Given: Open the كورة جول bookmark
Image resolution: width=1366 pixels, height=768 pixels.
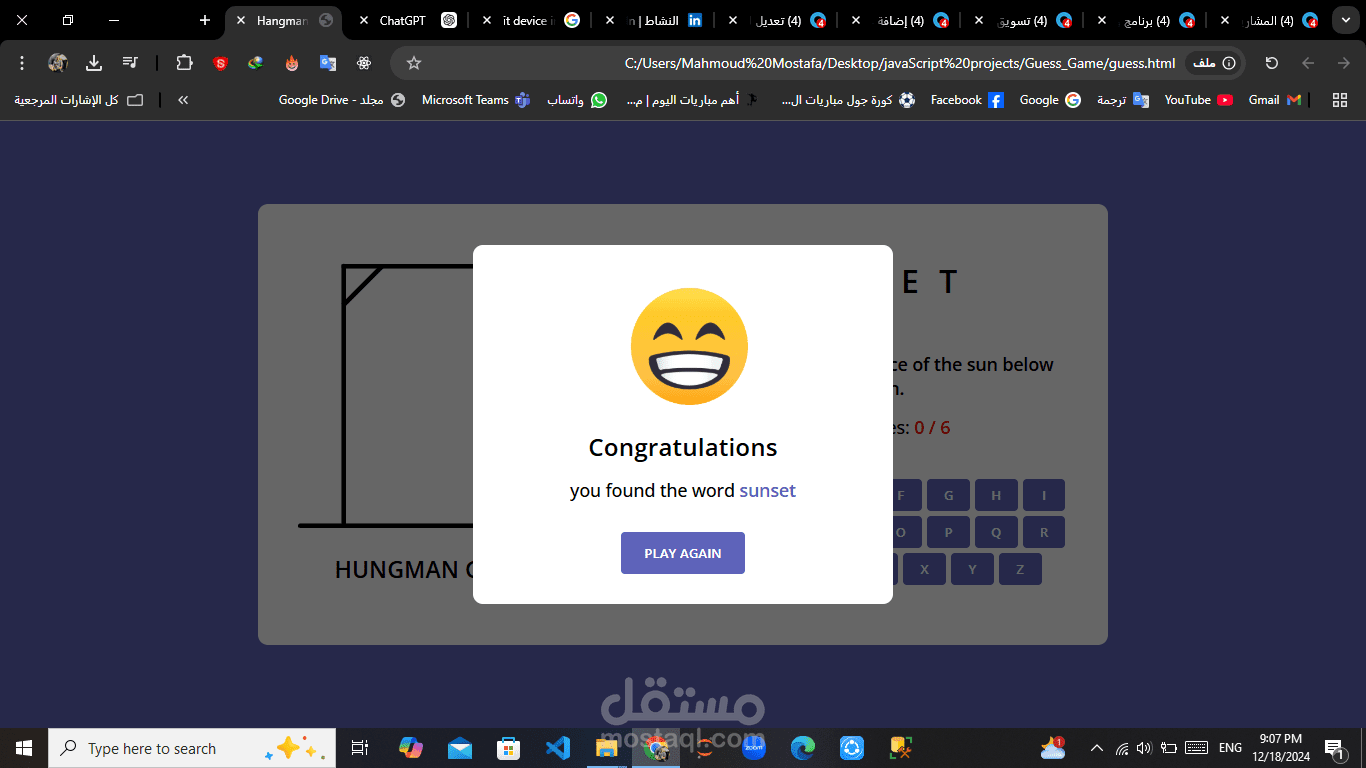Looking at the screenshot, I should tap(848, 100).
